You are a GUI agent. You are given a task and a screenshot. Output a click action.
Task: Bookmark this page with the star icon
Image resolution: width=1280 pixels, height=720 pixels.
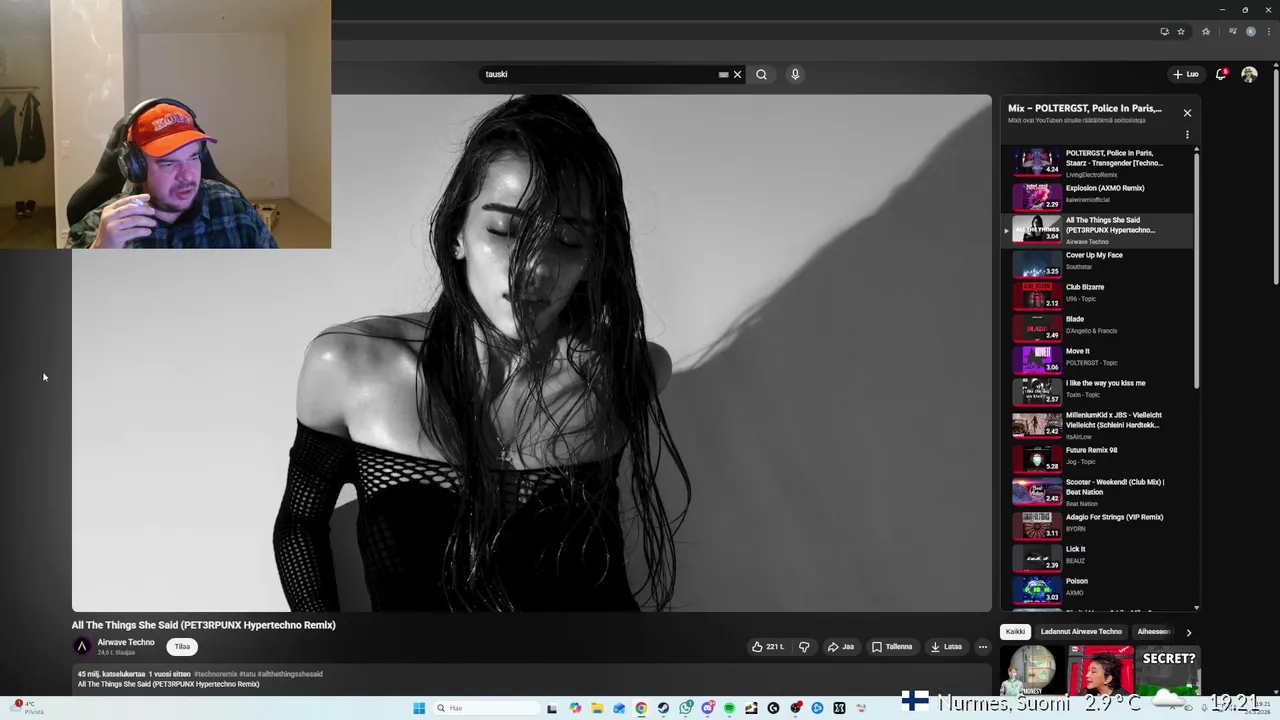[1181, 31]
